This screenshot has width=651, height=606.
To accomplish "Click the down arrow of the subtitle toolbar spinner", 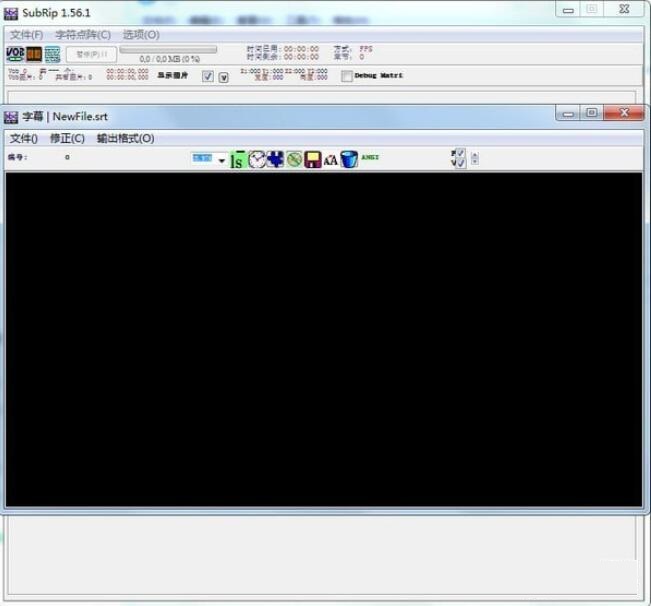I will pos(475,161).
